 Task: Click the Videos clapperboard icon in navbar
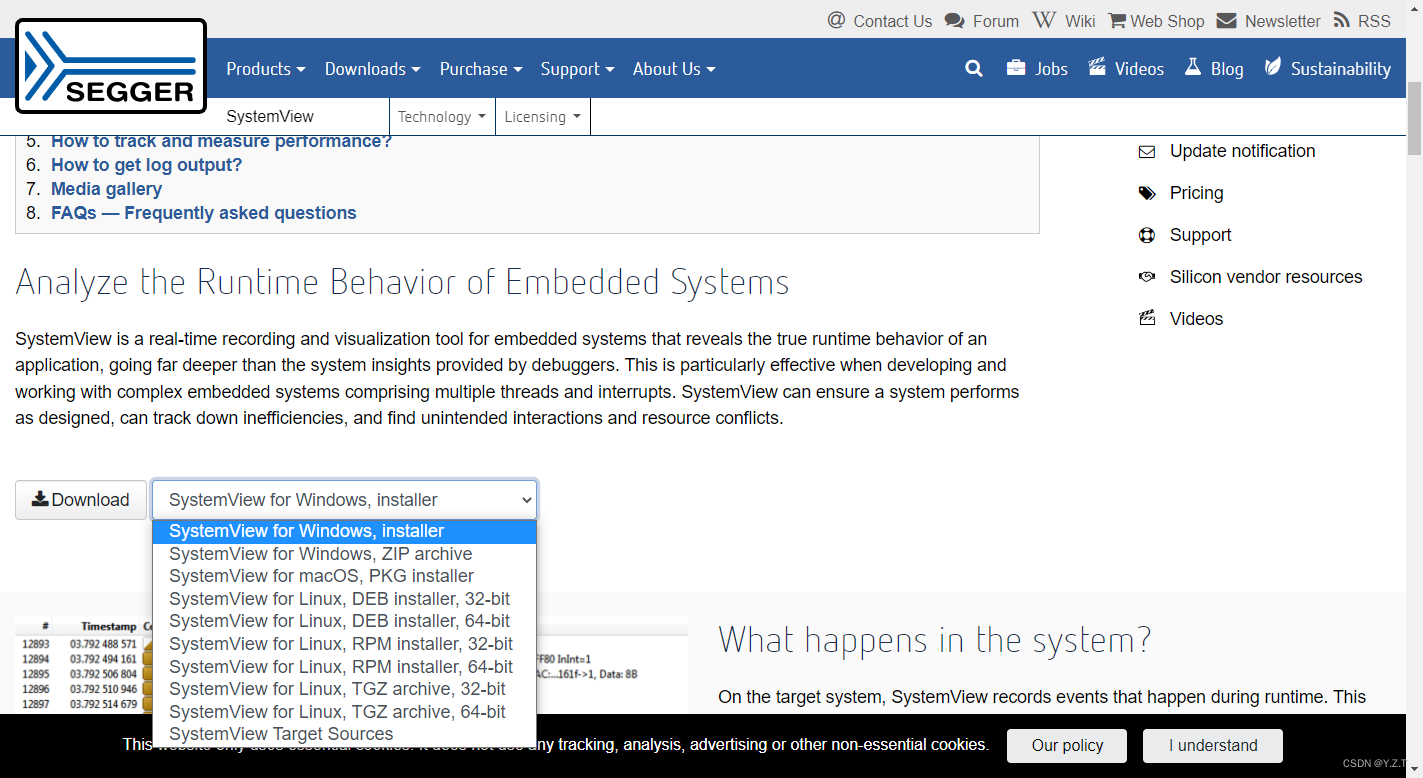pyautogui.click(x=1097, y=68)
